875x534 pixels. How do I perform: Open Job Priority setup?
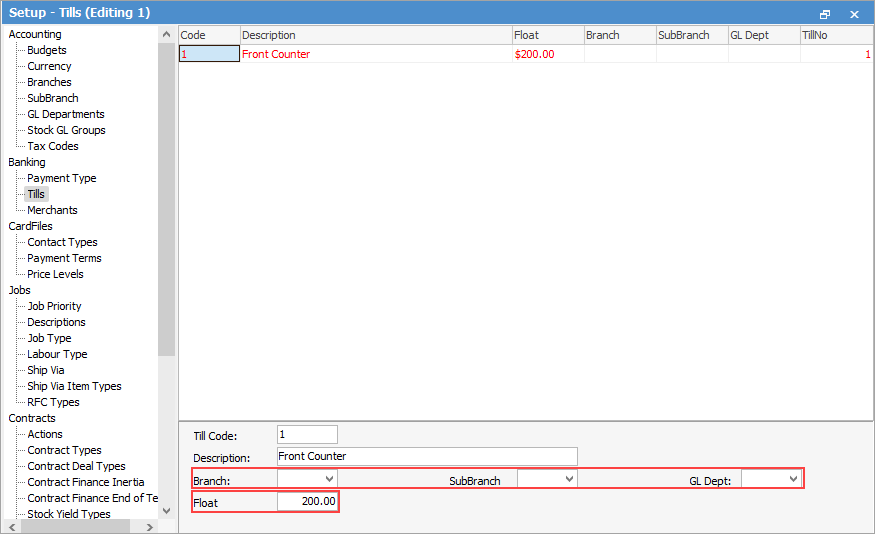tap(54, 306)
